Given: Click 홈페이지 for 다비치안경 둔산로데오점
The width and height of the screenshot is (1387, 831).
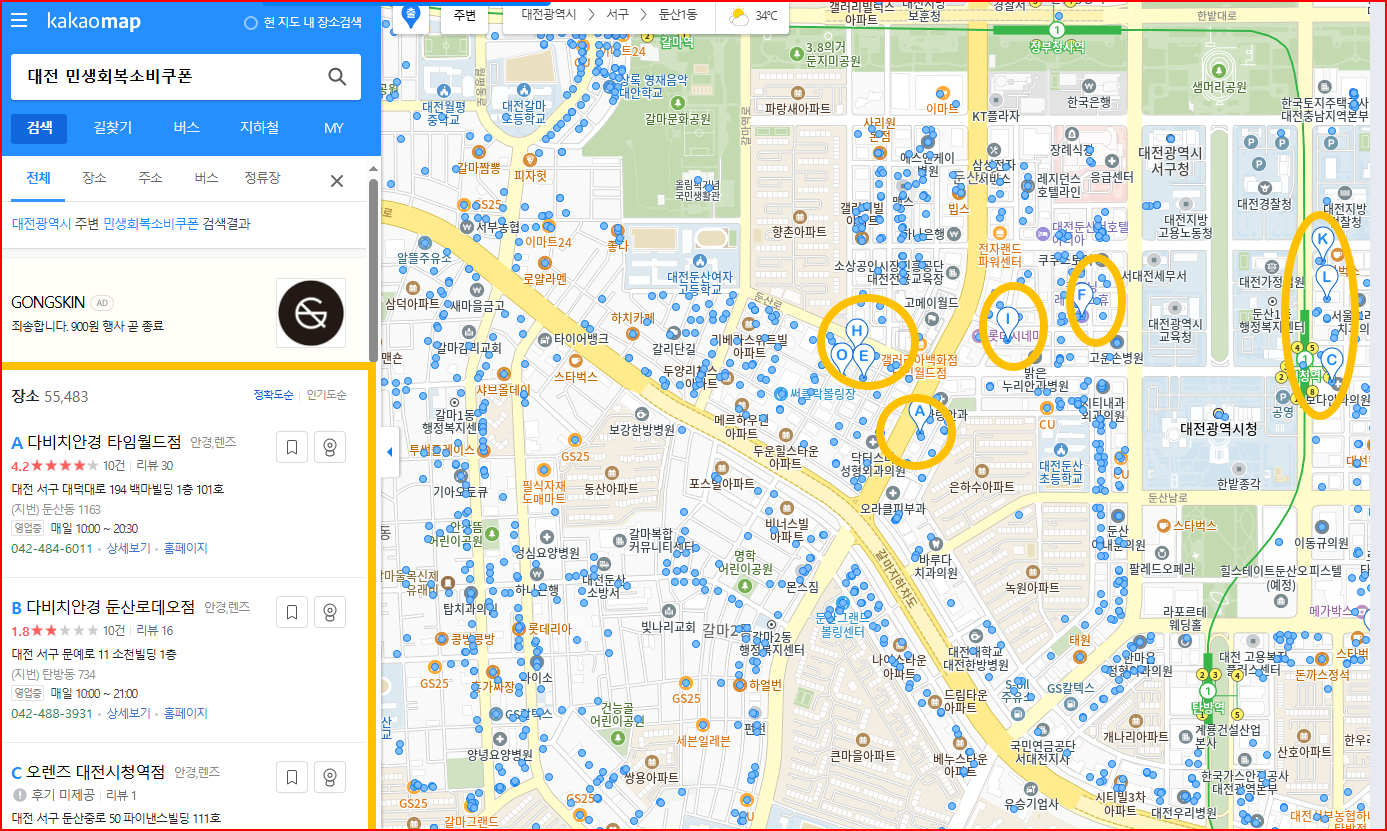Looking at the screenshot, I should point(186,713).
